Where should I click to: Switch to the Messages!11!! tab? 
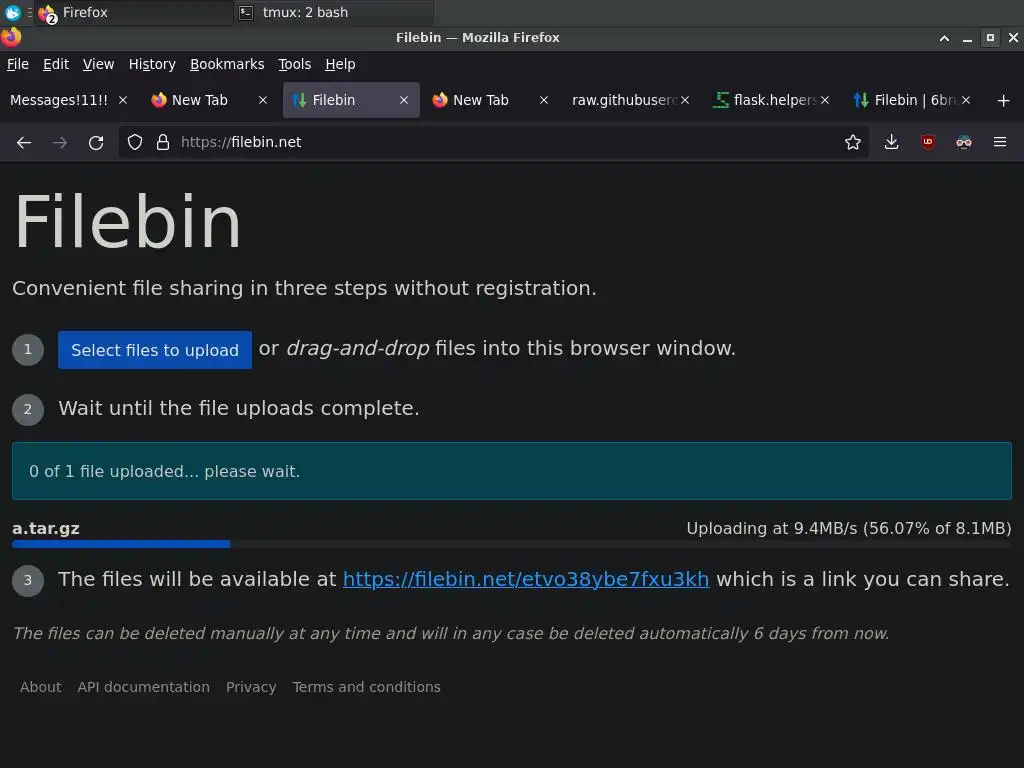click(x=59, y=100)
